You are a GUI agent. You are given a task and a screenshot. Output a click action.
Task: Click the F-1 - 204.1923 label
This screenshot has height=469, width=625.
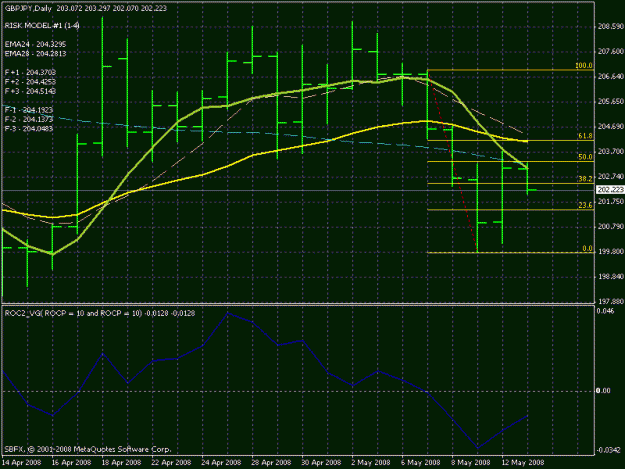click(29, 110)
